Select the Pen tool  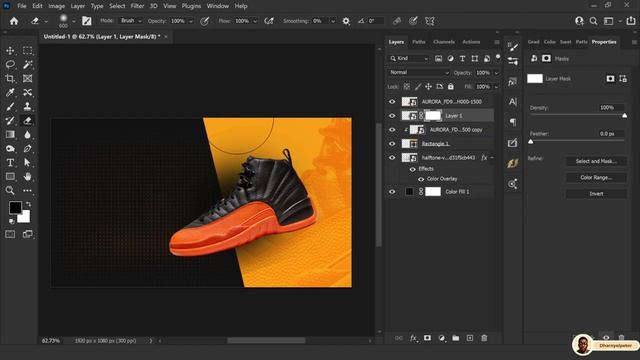[27, 149]
